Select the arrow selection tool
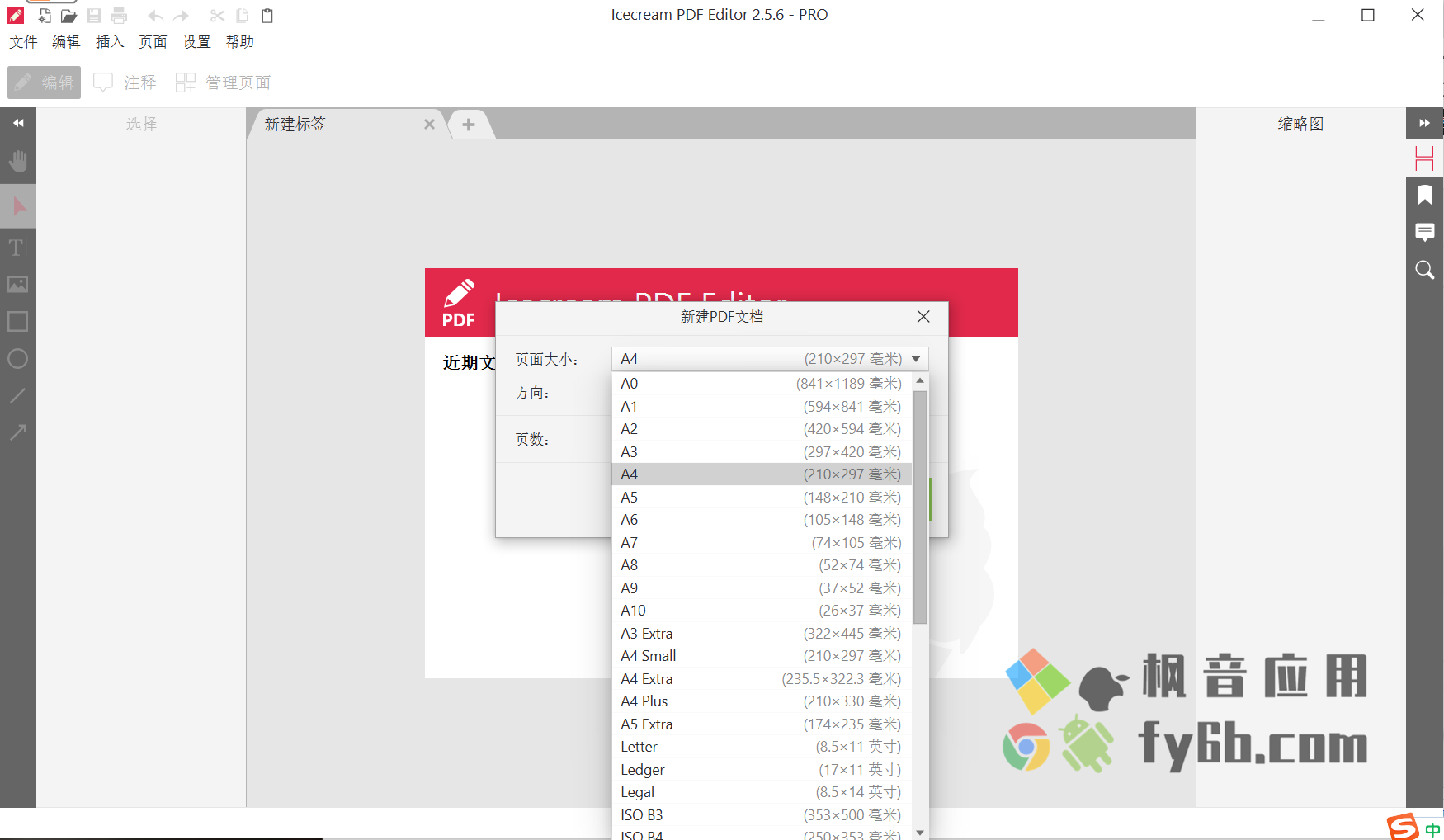 18,206
